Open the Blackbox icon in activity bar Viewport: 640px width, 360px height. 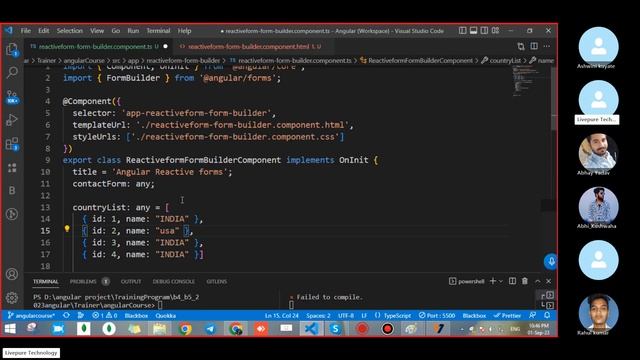click(x=12, y=191)
